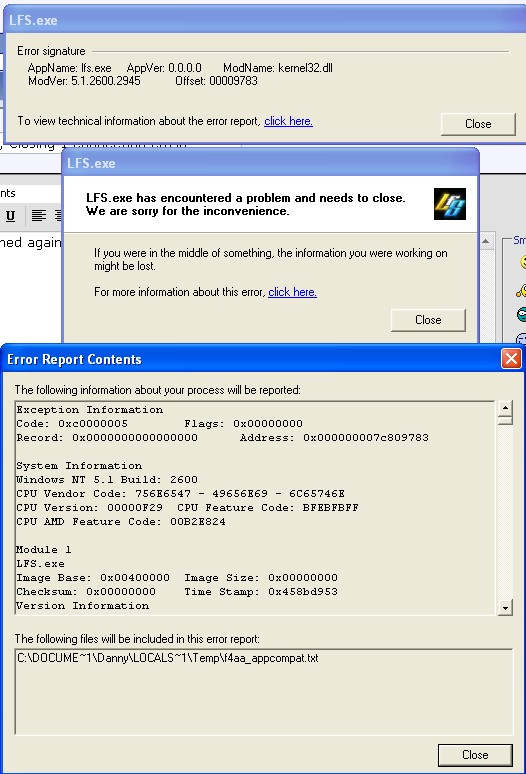The height and width of the screenshot is (774, 526).
Task: Close the Error Report Contents window with X
Action: (x=511, y=358)
